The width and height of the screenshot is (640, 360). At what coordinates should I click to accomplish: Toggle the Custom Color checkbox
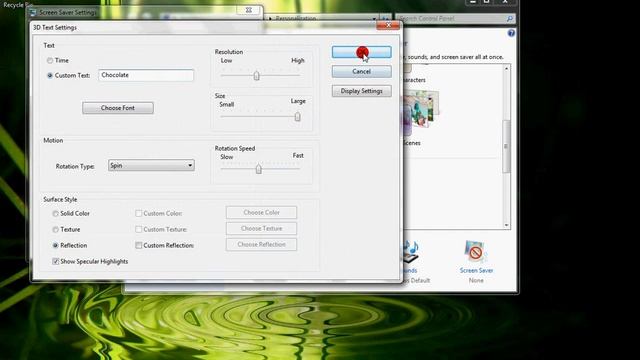139,213
